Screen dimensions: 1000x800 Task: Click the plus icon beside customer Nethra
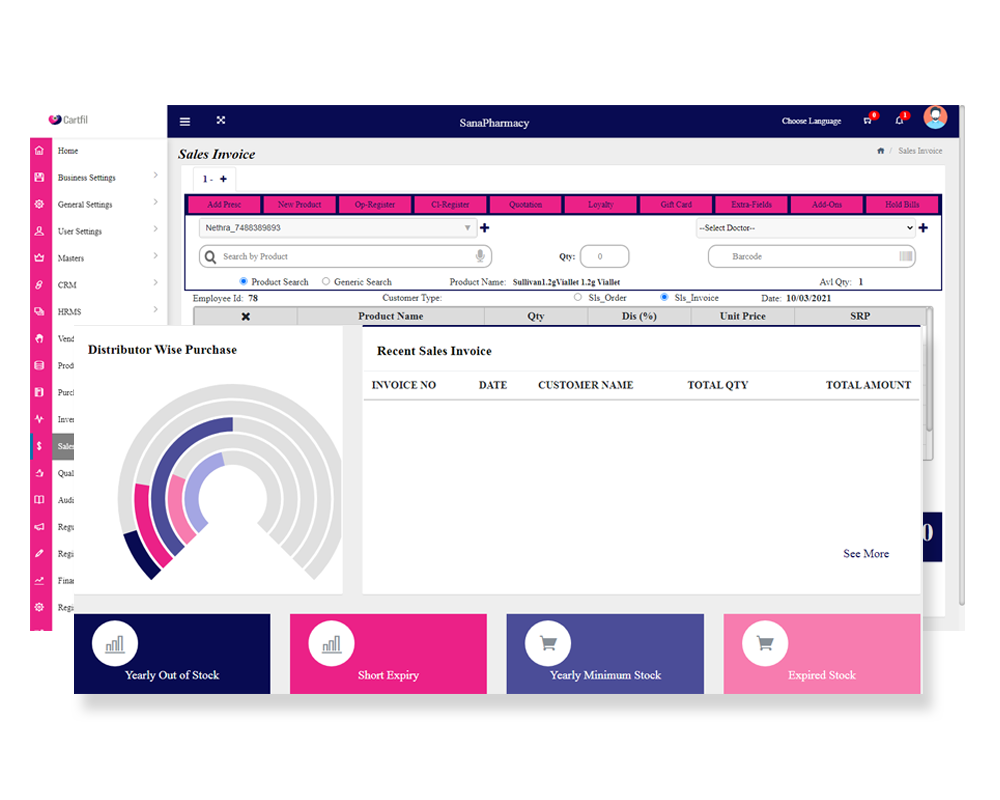[485, 228]
